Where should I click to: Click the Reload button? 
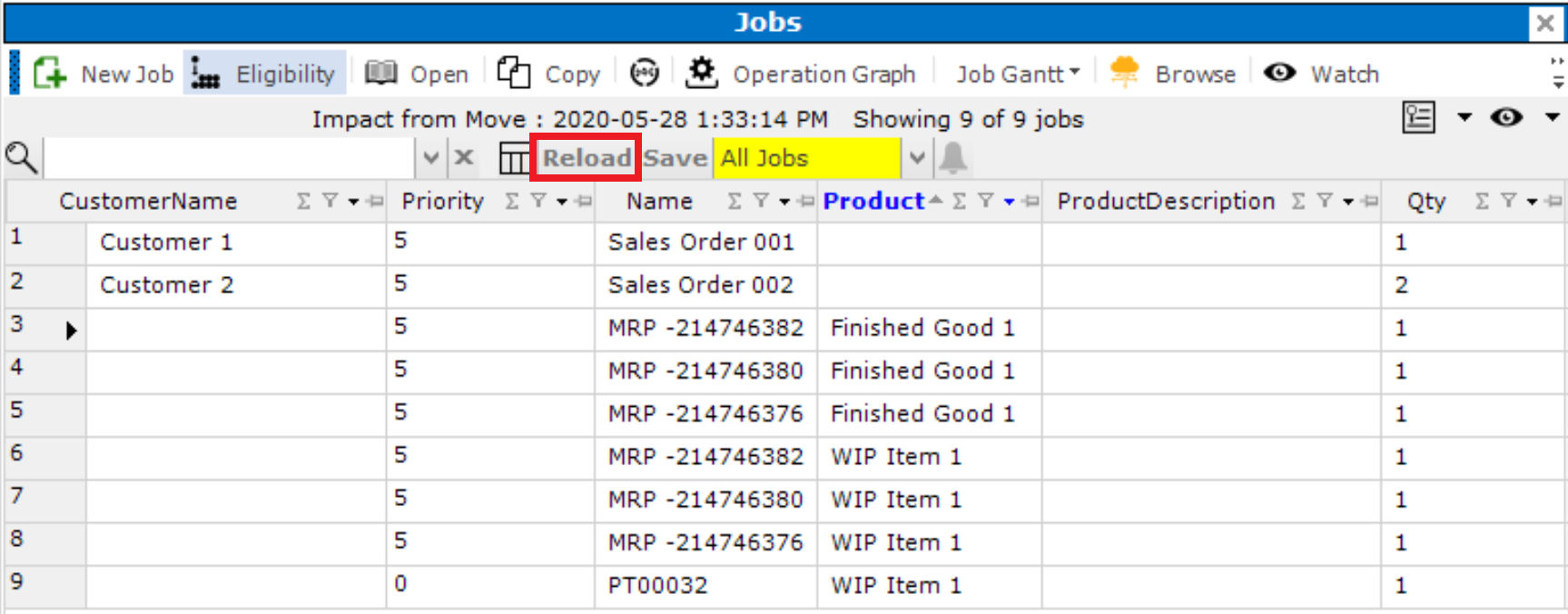587,158
